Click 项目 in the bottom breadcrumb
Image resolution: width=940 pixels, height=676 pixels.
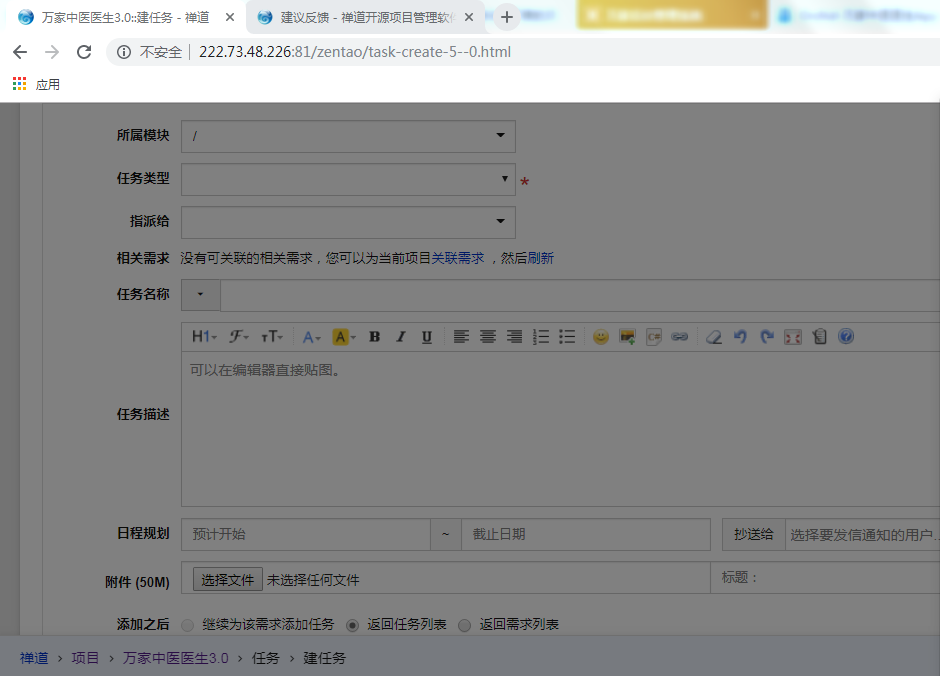click(x=85, y=658)
